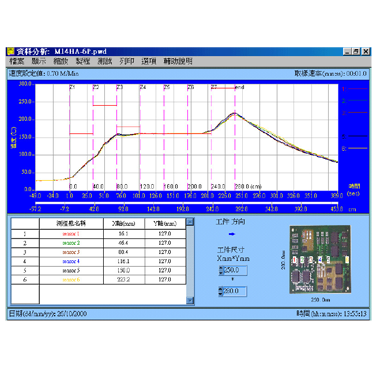Image resolution: width=372 pixels, height=372 pixels.
Task: Click the Y value 127.0 of sensor 4
Action: click(165, 261)
